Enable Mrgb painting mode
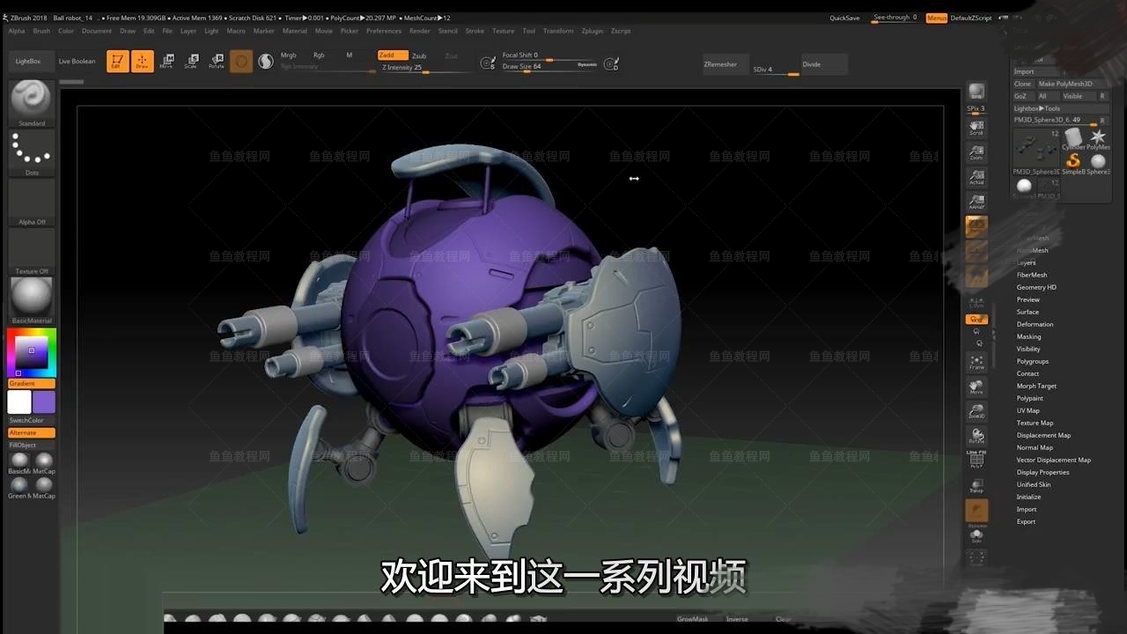Viewport: 1127px width, 634px height. (288, 55)
